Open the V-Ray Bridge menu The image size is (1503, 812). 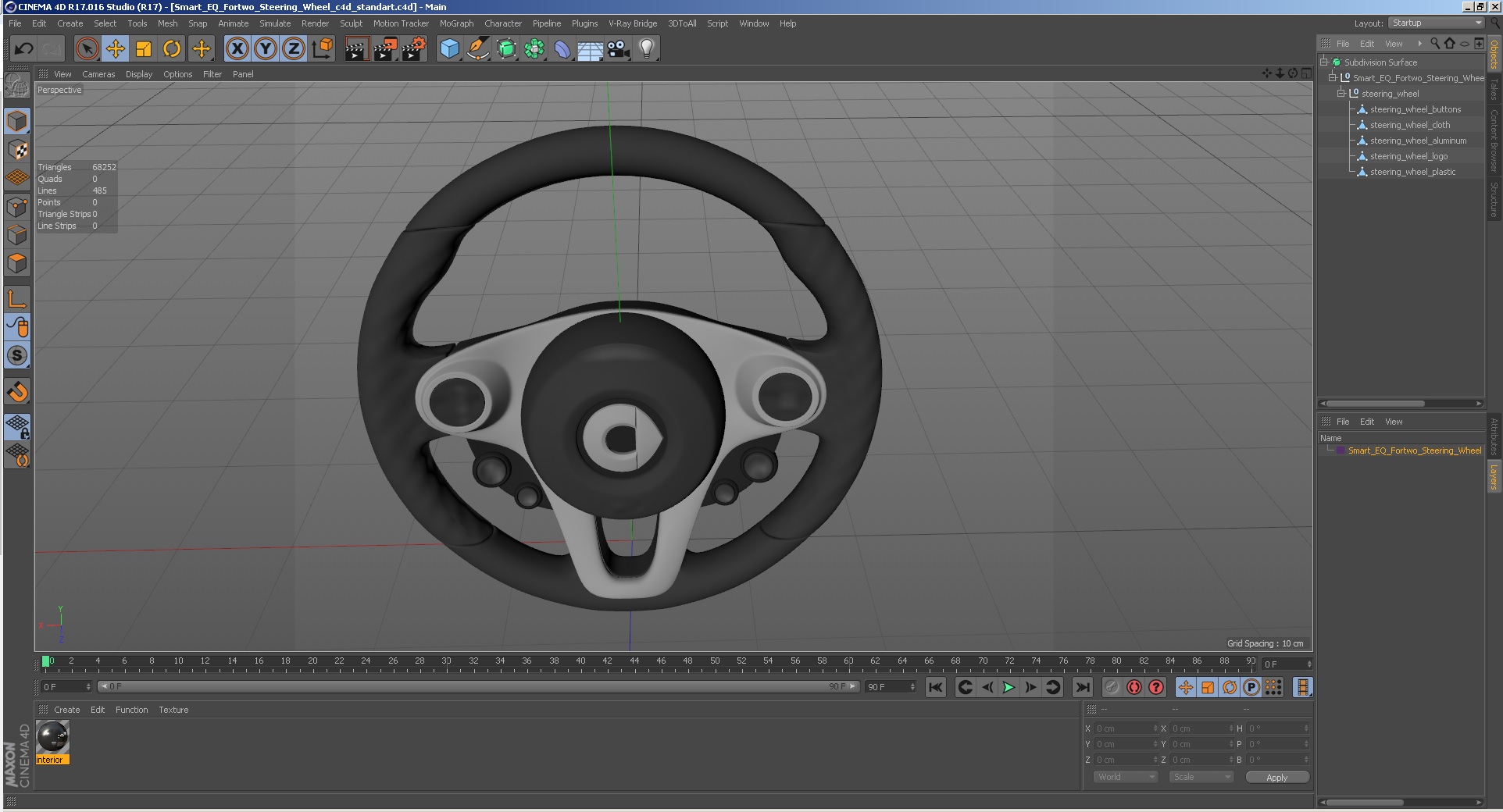click(x=633, y=23)
